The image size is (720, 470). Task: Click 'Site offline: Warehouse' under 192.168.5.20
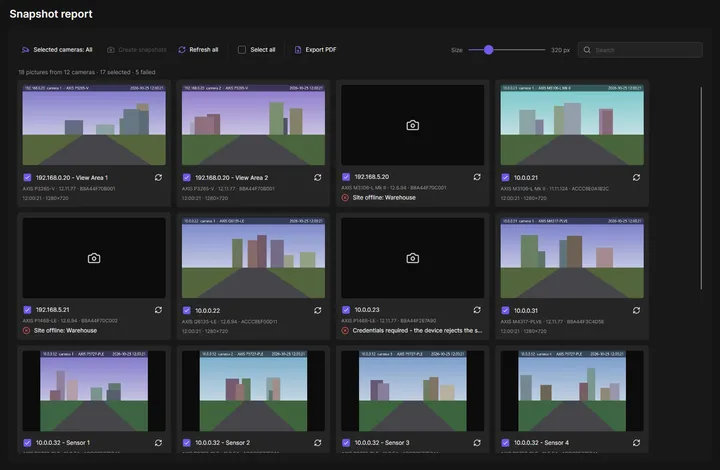point(384,197)
